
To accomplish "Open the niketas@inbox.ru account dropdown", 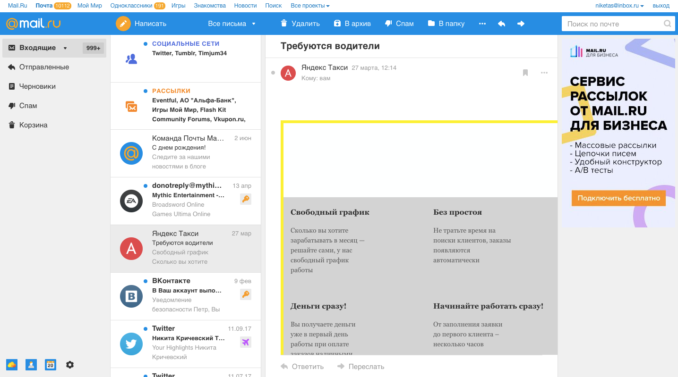I will 619,6.
